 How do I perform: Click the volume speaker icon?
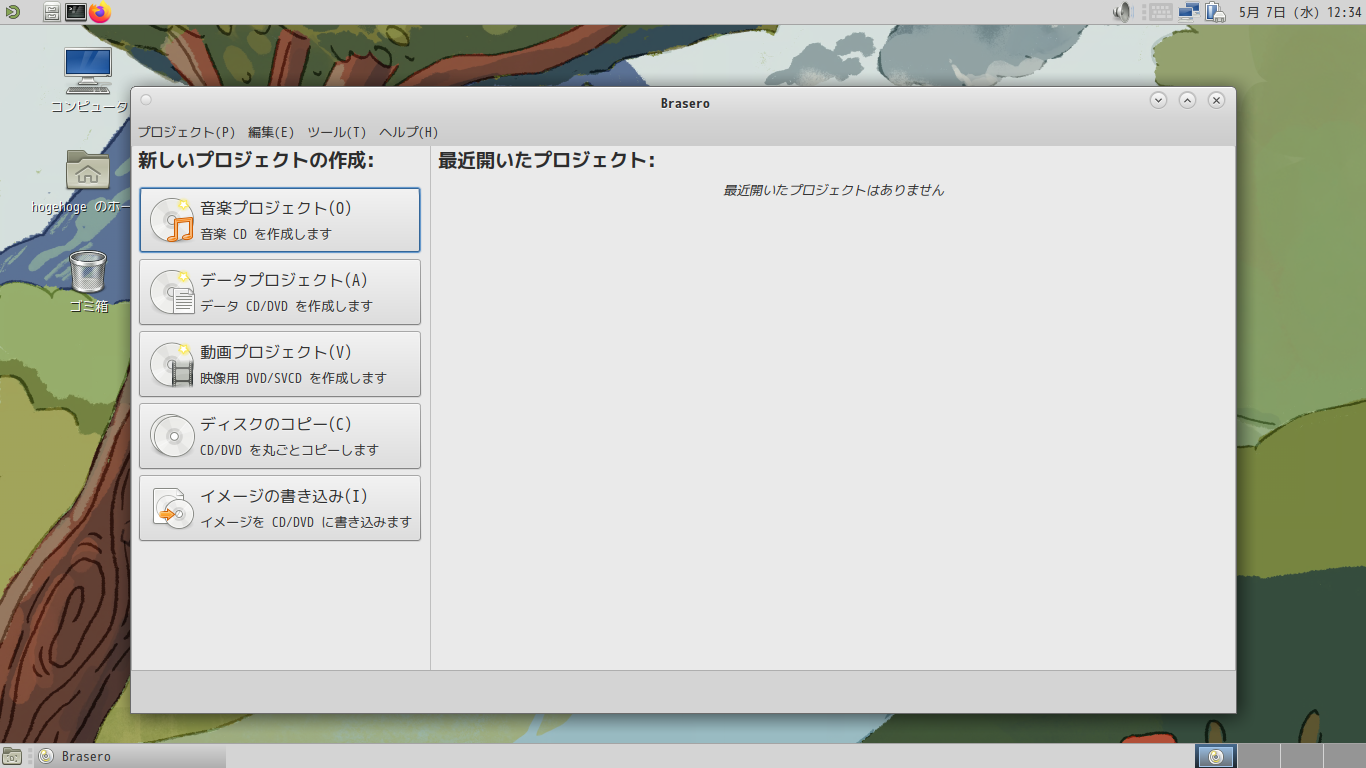[x=1122, y=12]
